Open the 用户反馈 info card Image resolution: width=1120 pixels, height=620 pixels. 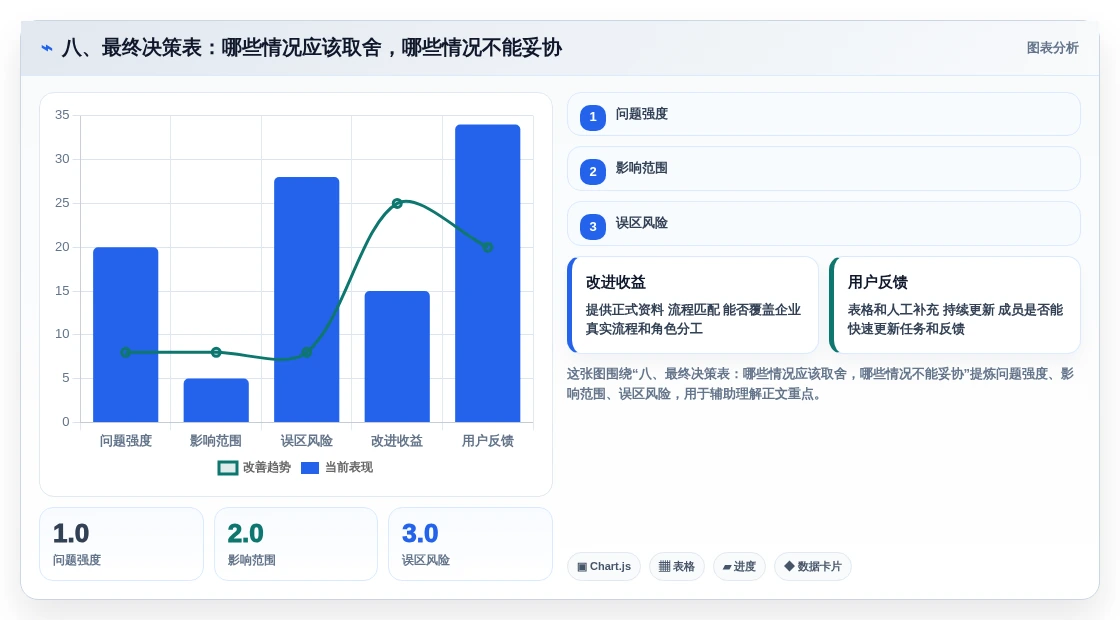point(954,305)
